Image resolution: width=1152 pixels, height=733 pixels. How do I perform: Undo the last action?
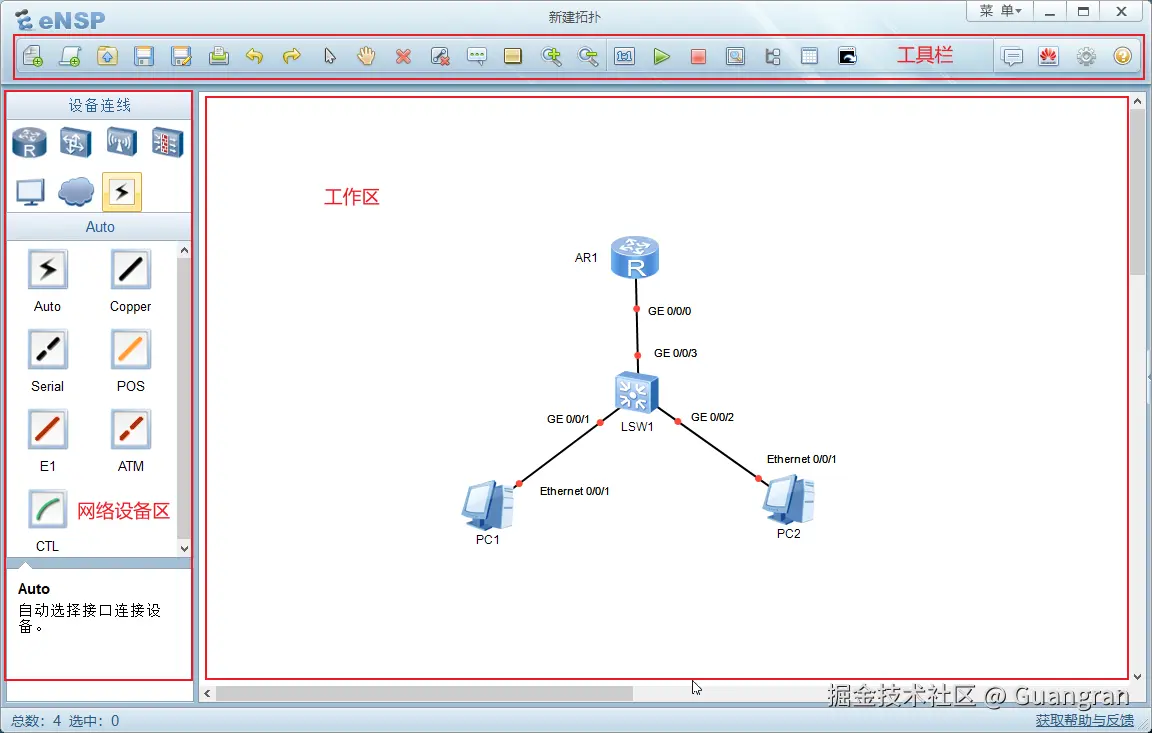(x=255, y=56)
